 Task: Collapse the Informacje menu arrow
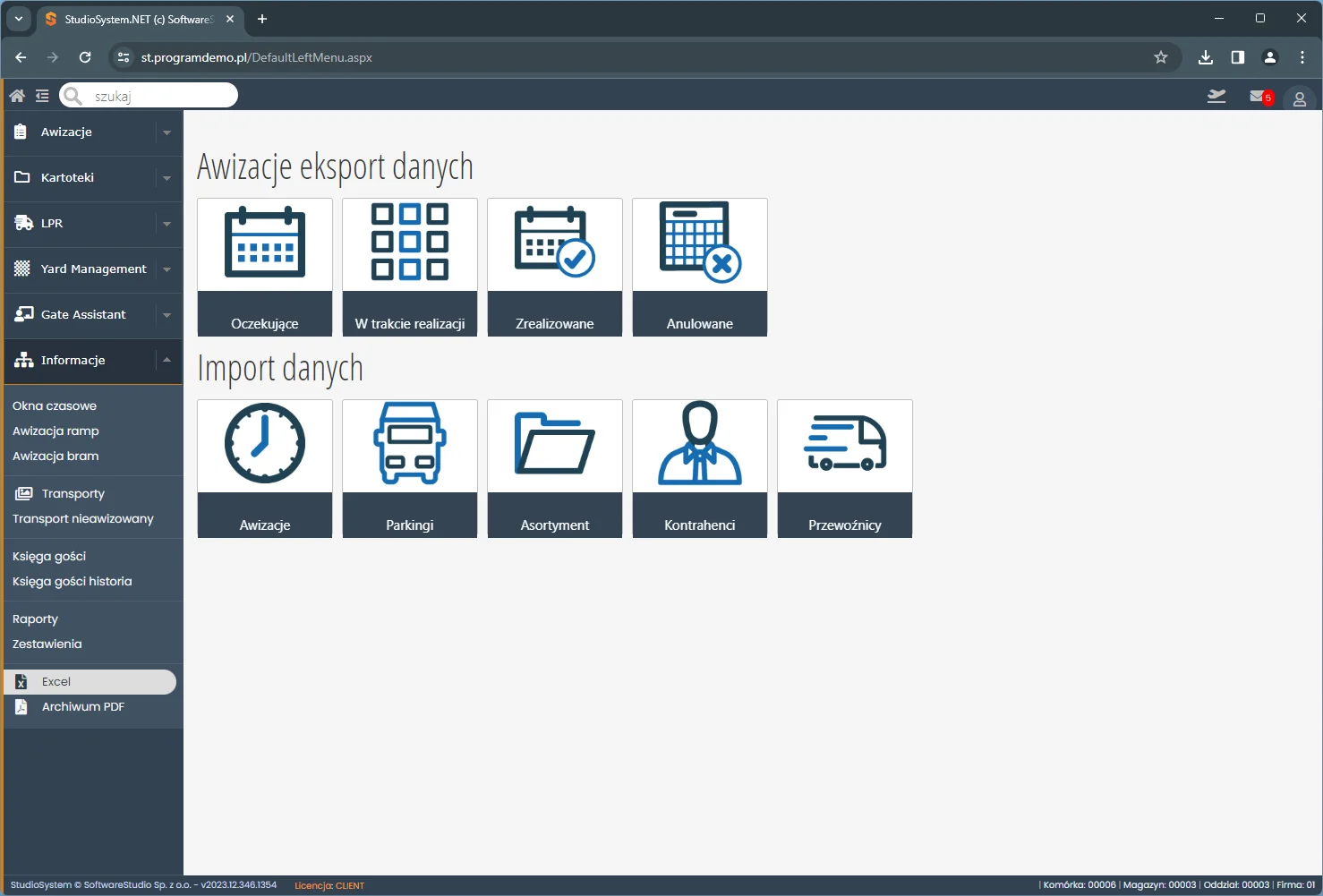(x=166, y=360)
